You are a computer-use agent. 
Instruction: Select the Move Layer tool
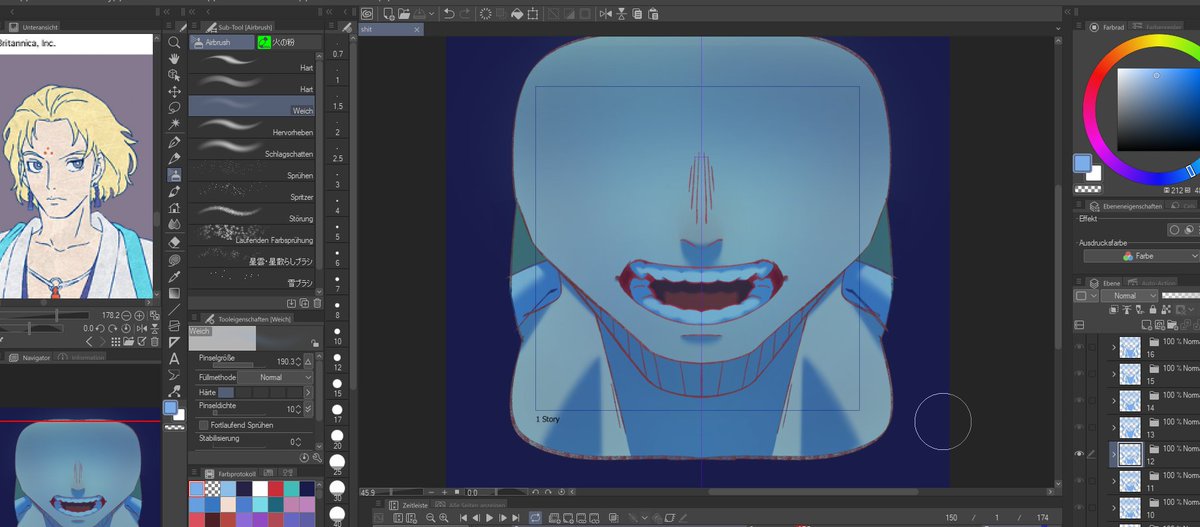[174, 91]
